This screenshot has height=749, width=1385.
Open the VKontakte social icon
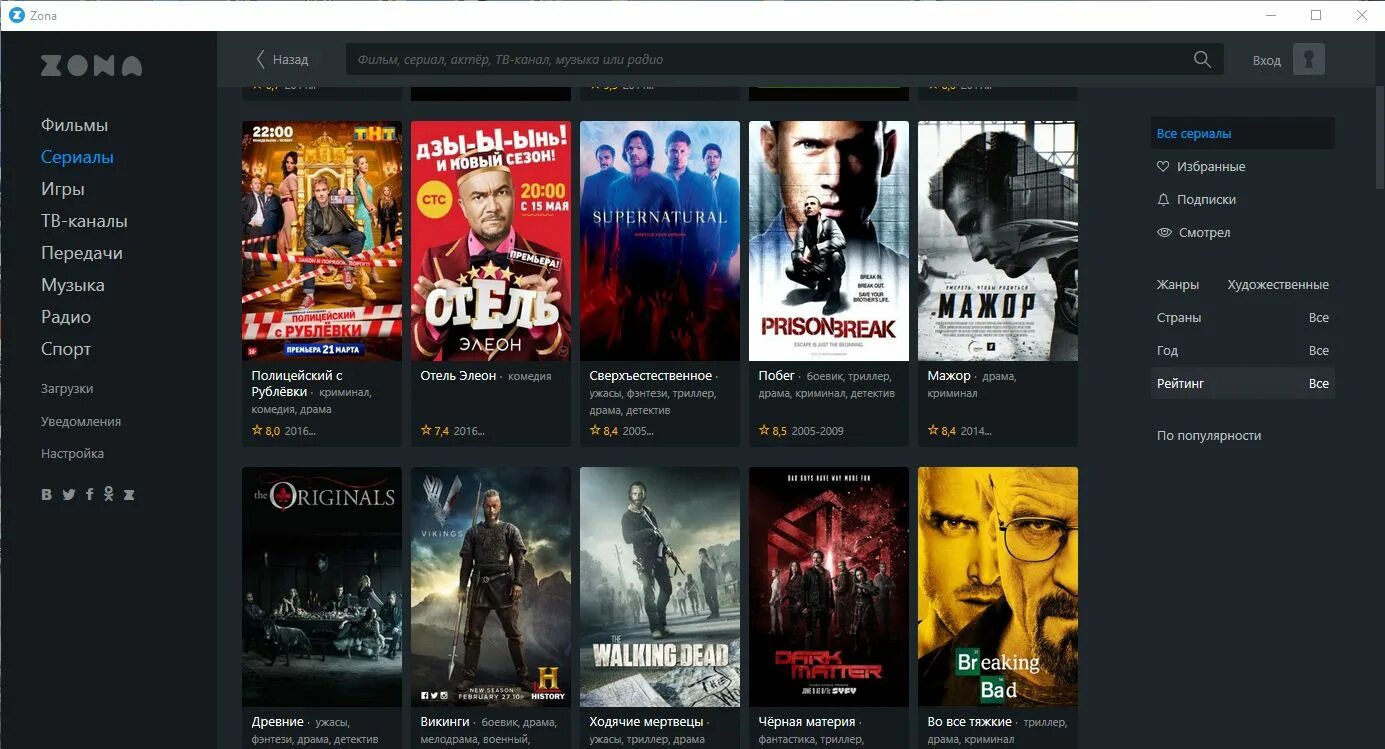tap(47, 494)
